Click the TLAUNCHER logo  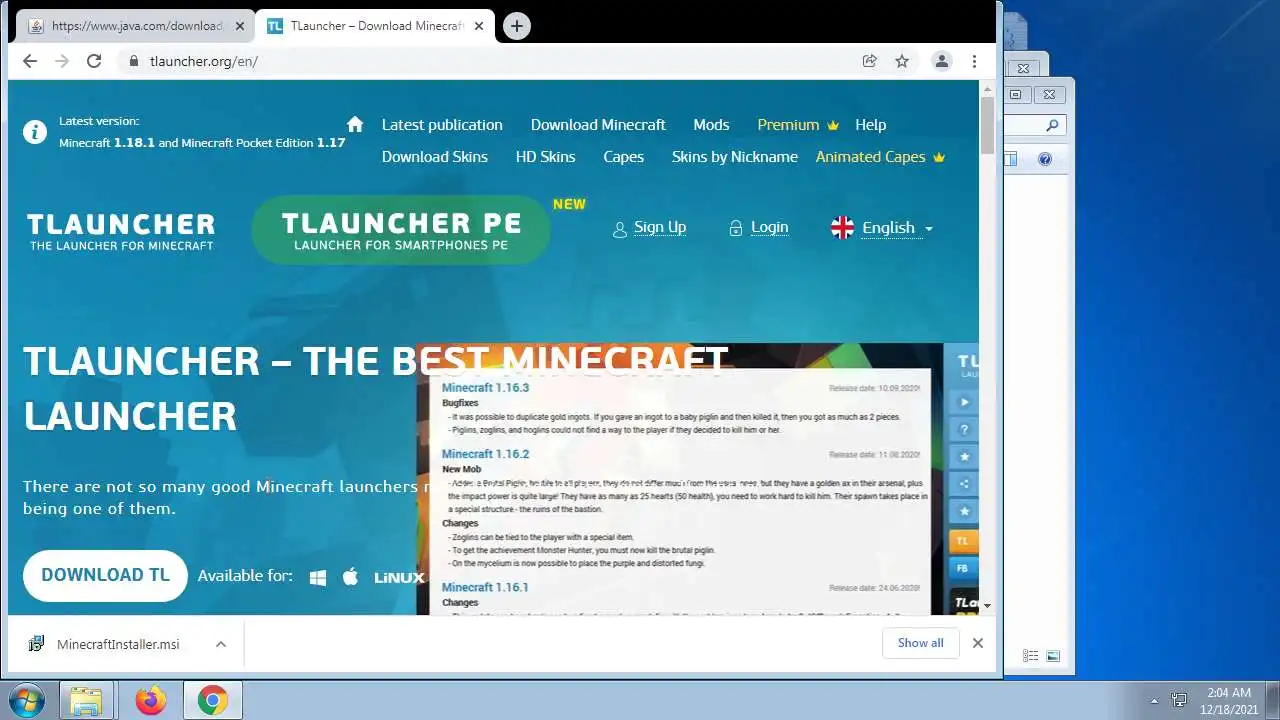click(121, 231)
